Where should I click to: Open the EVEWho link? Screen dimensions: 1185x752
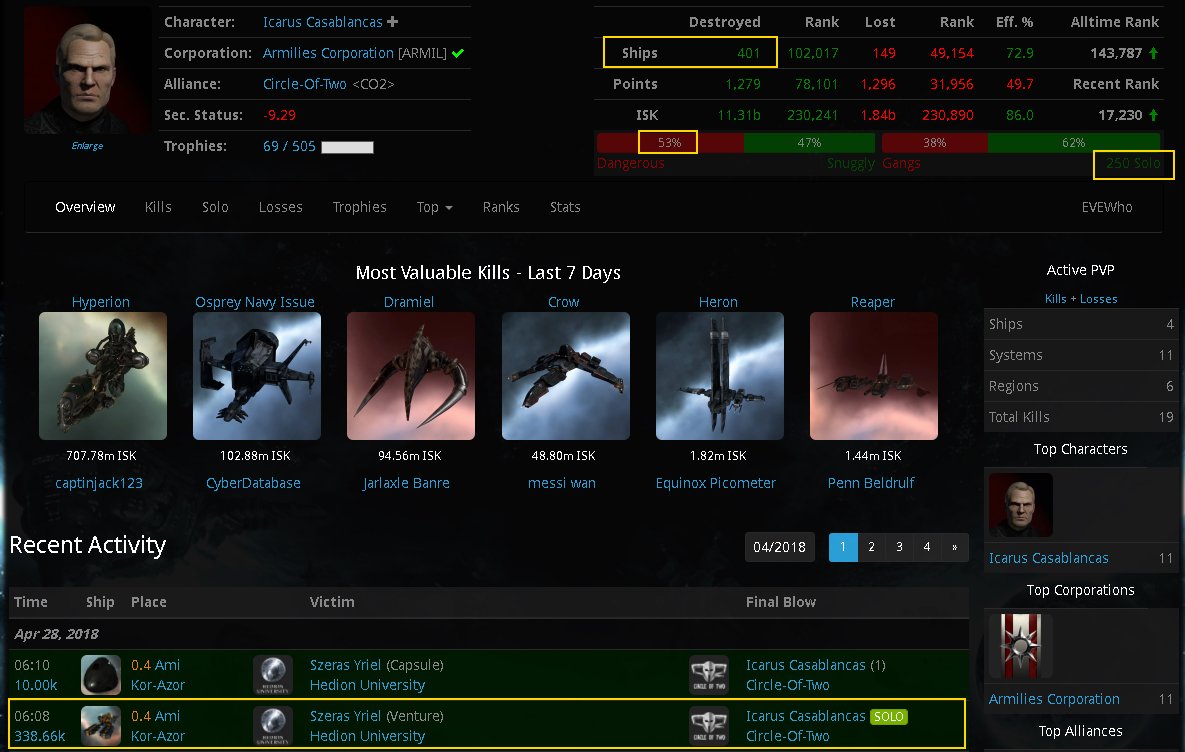pyautogui.click(x=1107, y=207)
